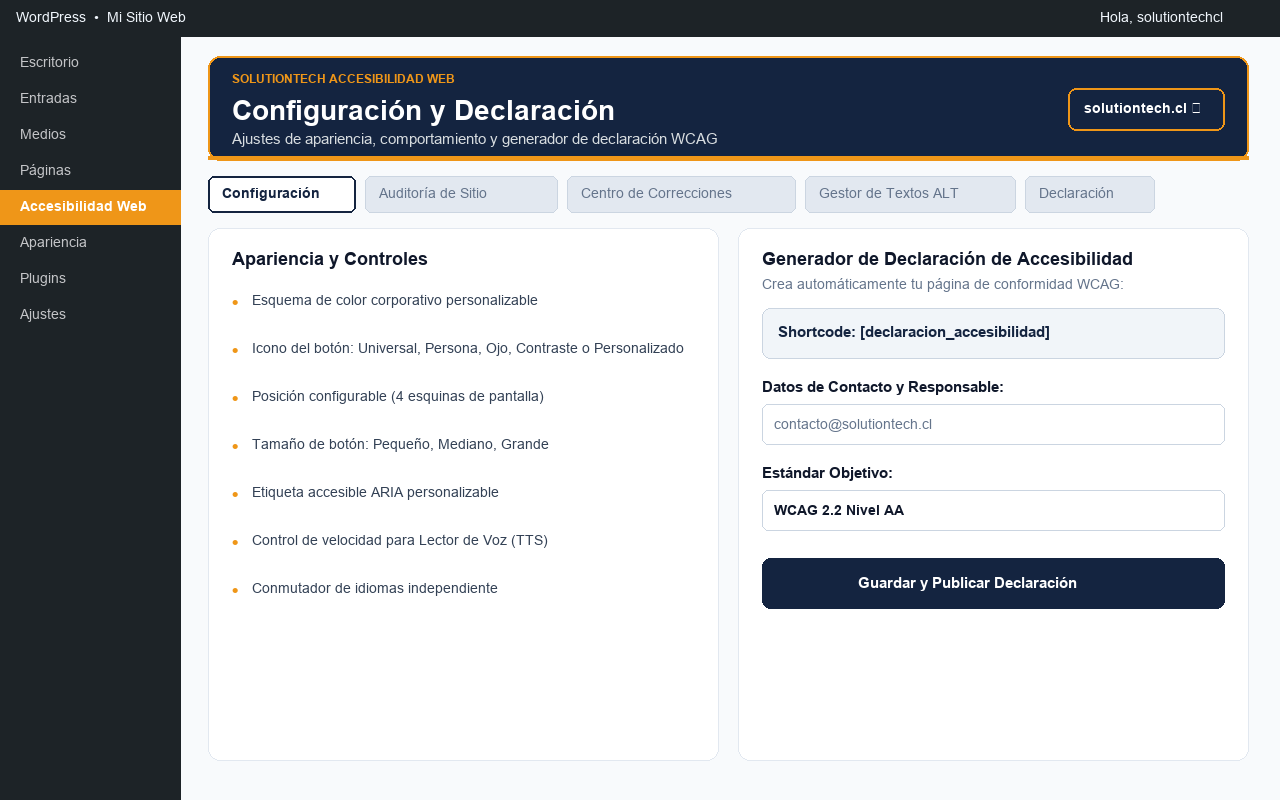Go to Entradas in the sidebar
This screenshot has height=800, width=1280.
(90, 98)
